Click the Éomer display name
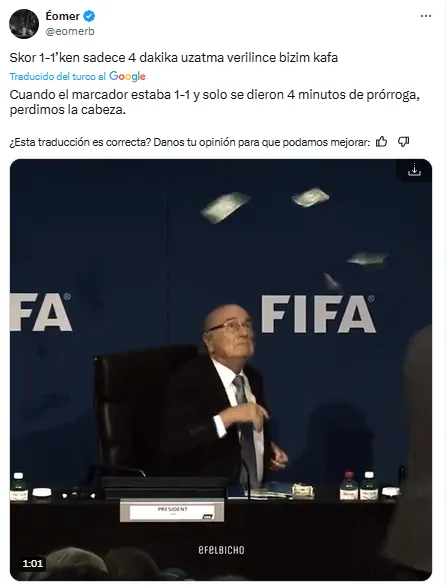Image resolution: width=448 pixels, height=585 pixels. [x=62, y=16]
